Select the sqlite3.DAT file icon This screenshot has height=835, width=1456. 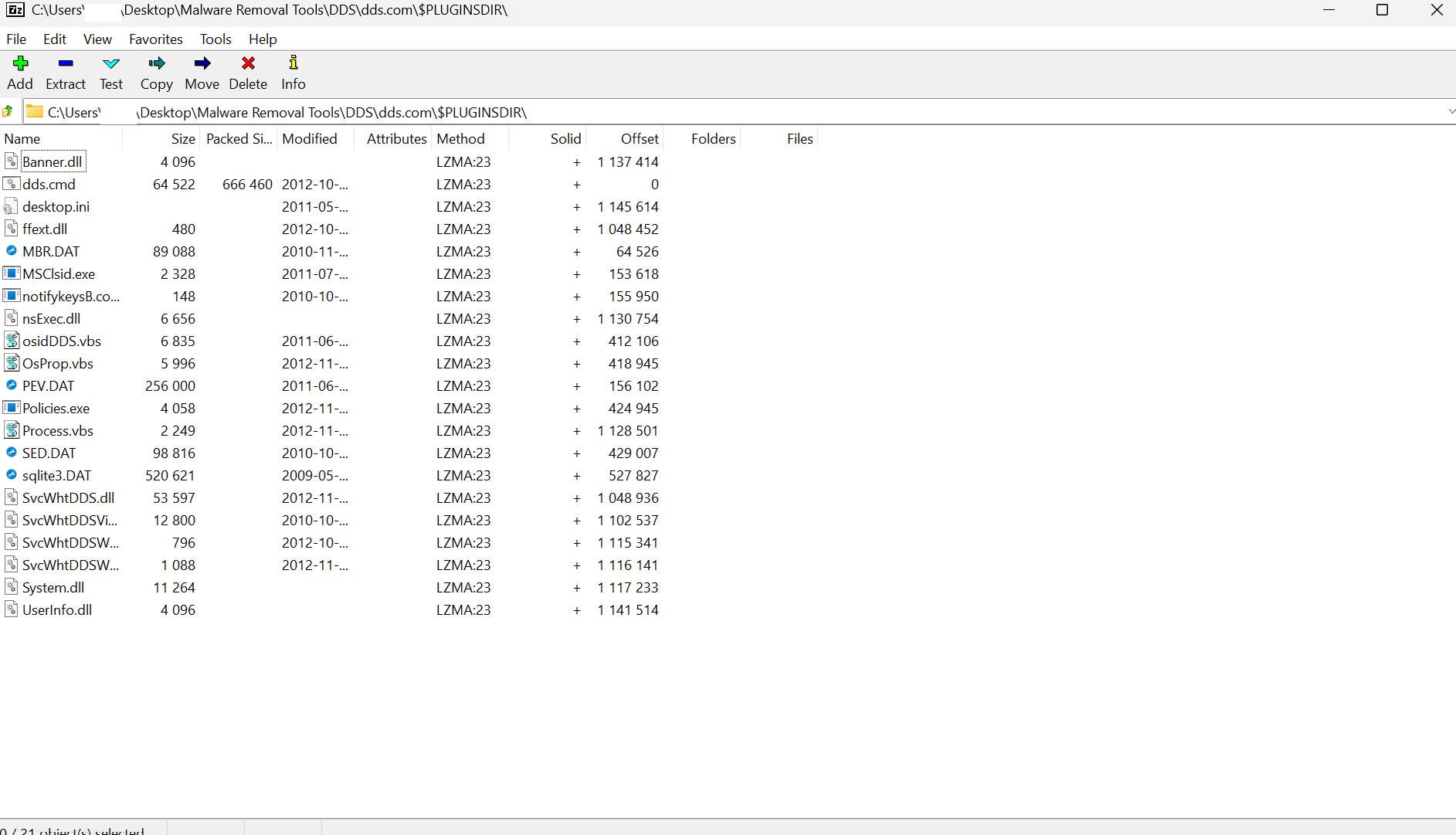(12, 474)
